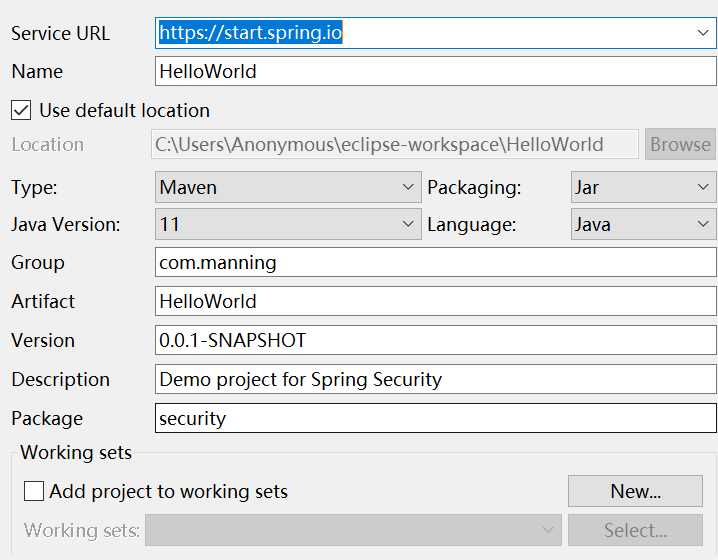The height and width of the screenshot is (560, 718).
Task: Uncheck the Use default location checkbox
Action: click(x=21, y=110)
